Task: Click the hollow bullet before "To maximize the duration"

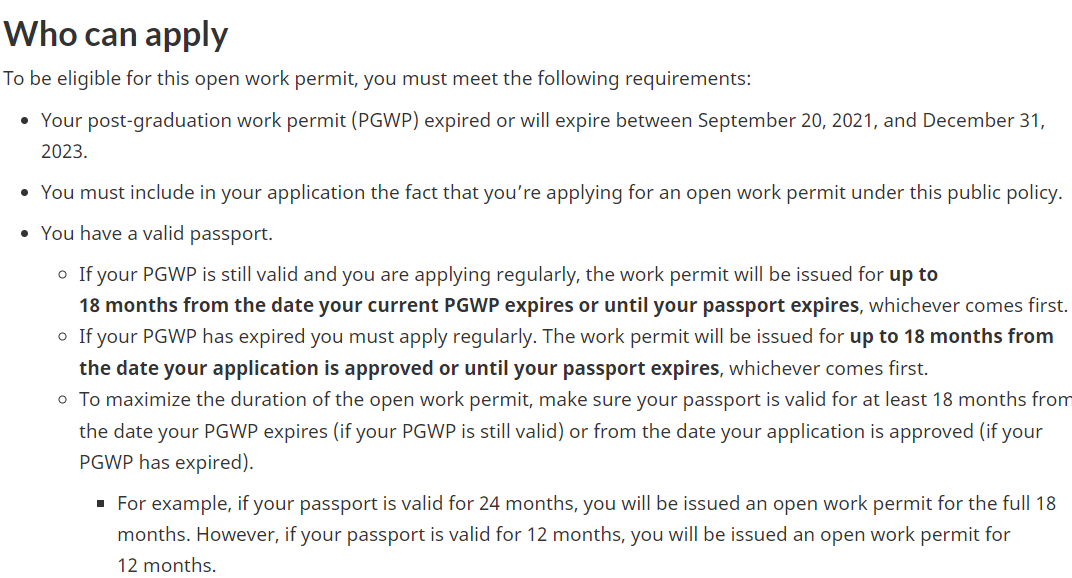Action: pyautogui.click(x=63, y=399)
